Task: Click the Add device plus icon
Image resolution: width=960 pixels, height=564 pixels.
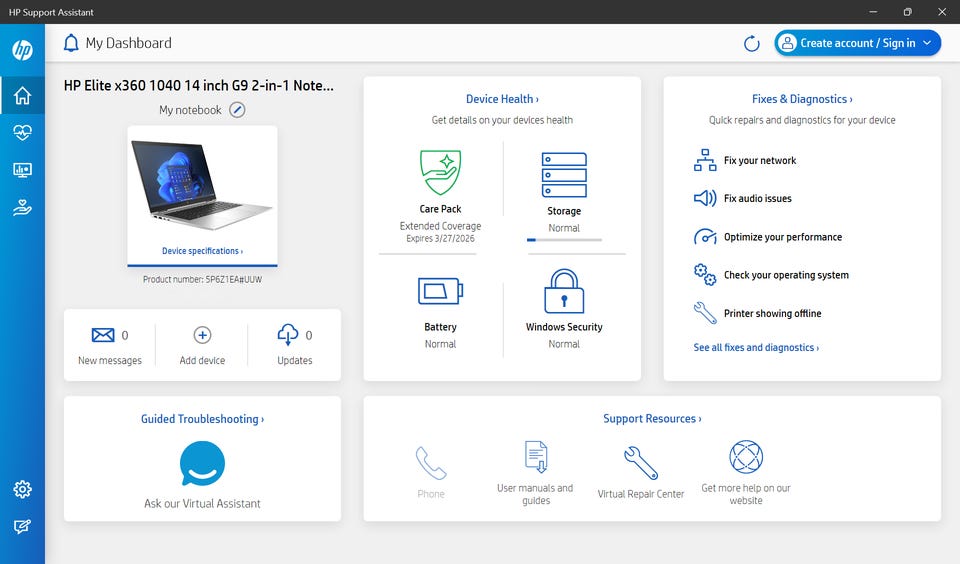Action: [x=202, y=335]
